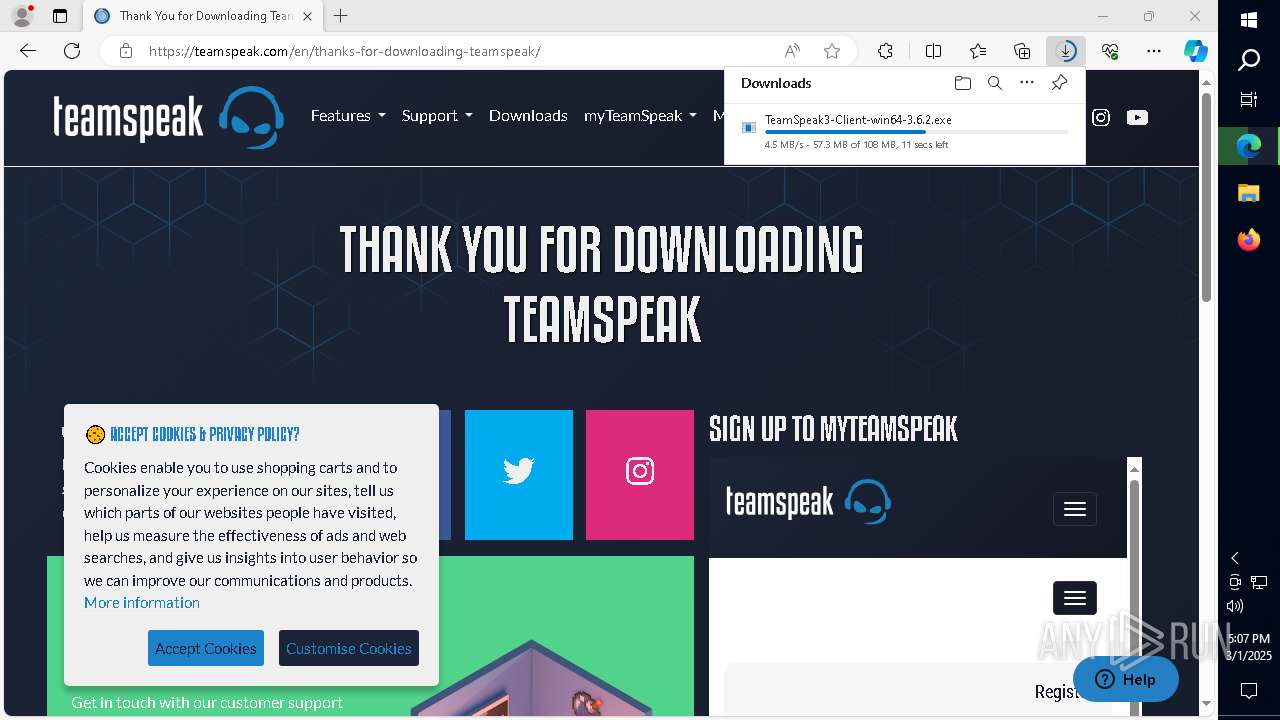1280x720 pixels.
Task: Show hidden tray icons chevron
Action: click(1235, 558)
